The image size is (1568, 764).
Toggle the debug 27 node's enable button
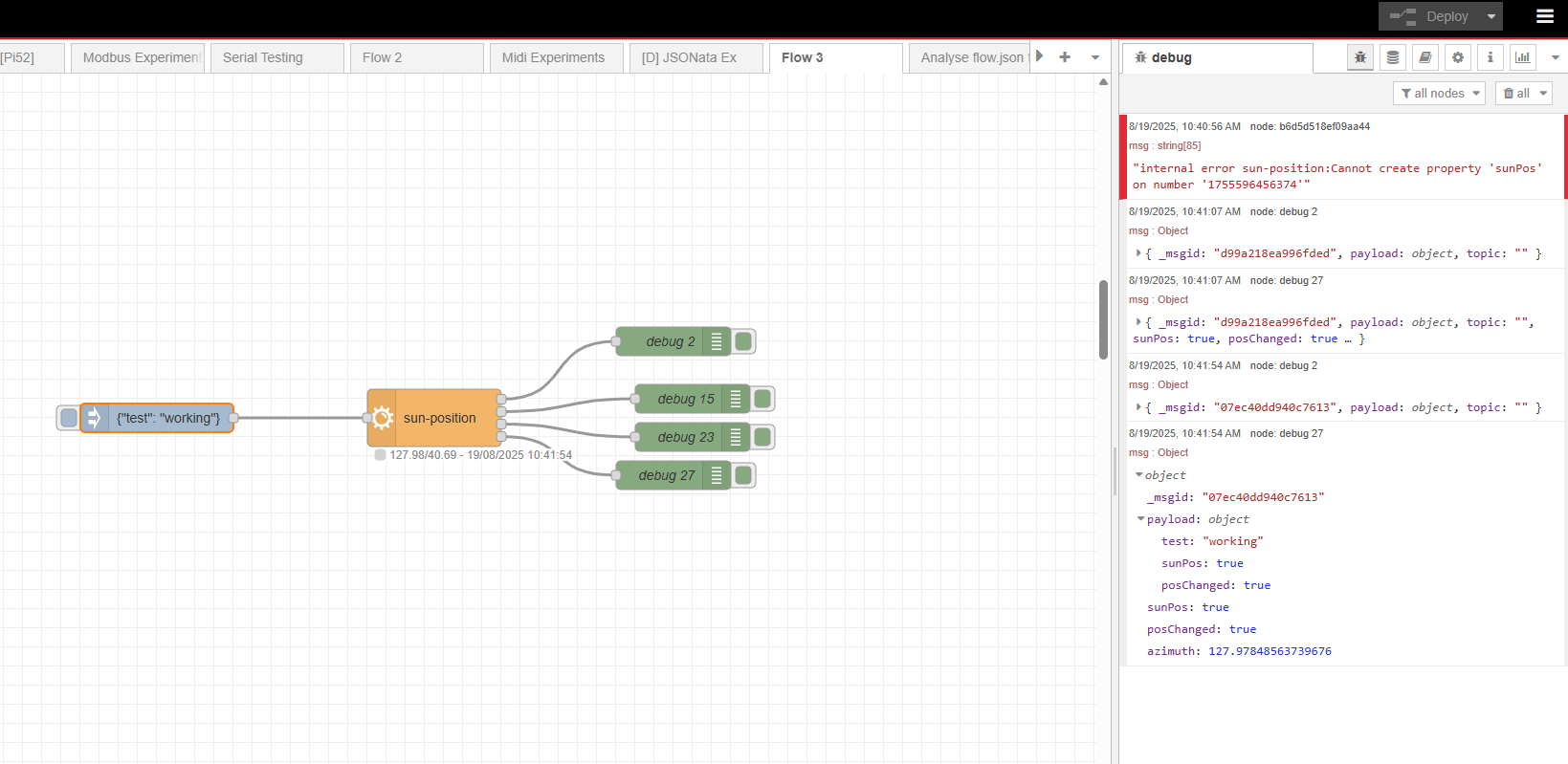[743, 475]
